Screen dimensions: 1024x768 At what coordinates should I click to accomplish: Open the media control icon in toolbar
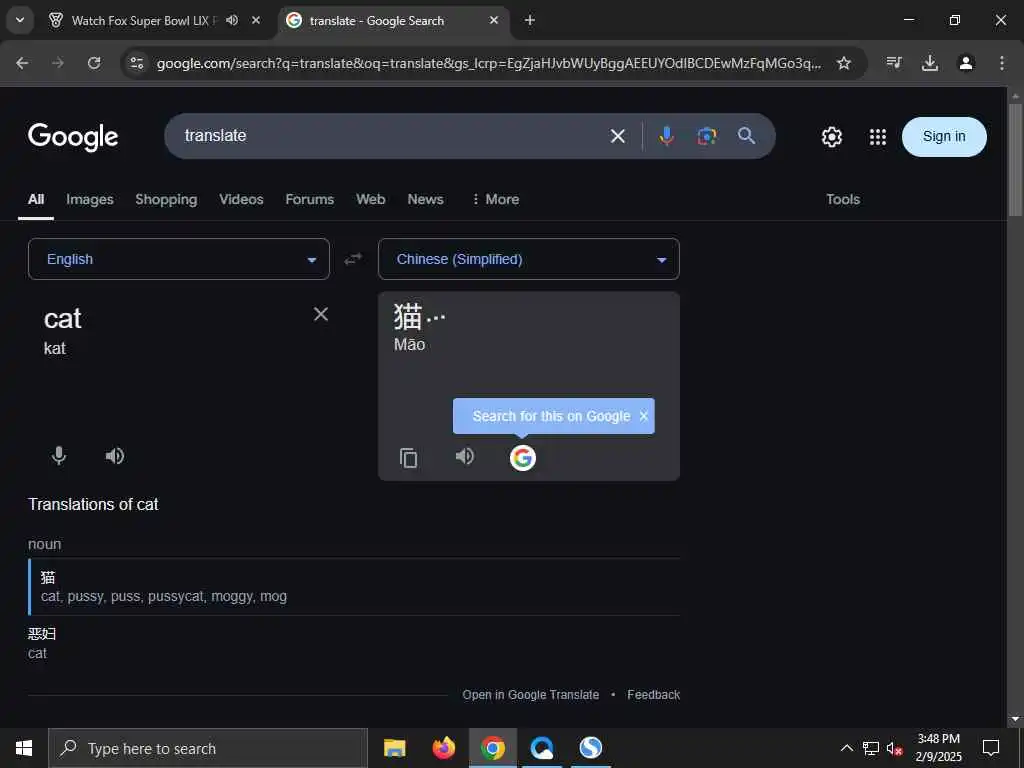[894, 63]
